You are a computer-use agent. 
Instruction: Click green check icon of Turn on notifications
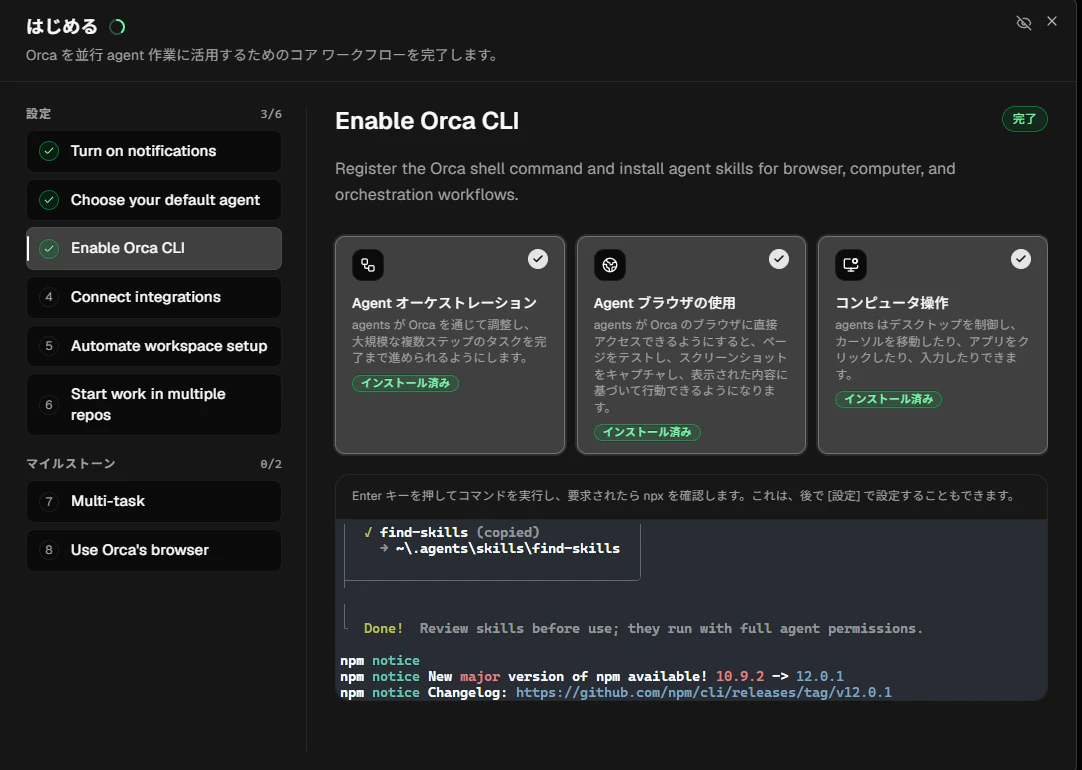[49, 151]
